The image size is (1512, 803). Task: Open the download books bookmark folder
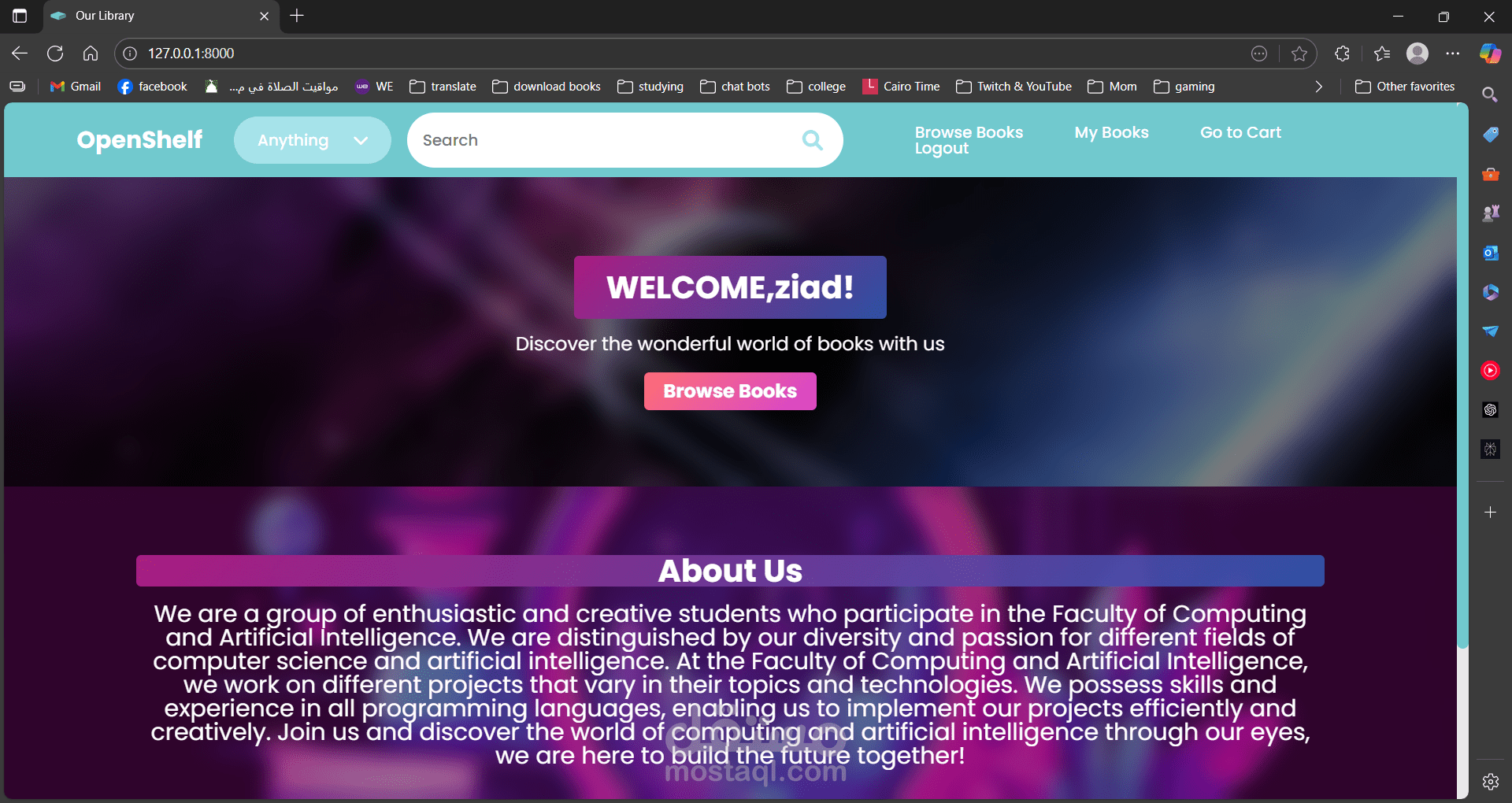[x=547, y=87]
